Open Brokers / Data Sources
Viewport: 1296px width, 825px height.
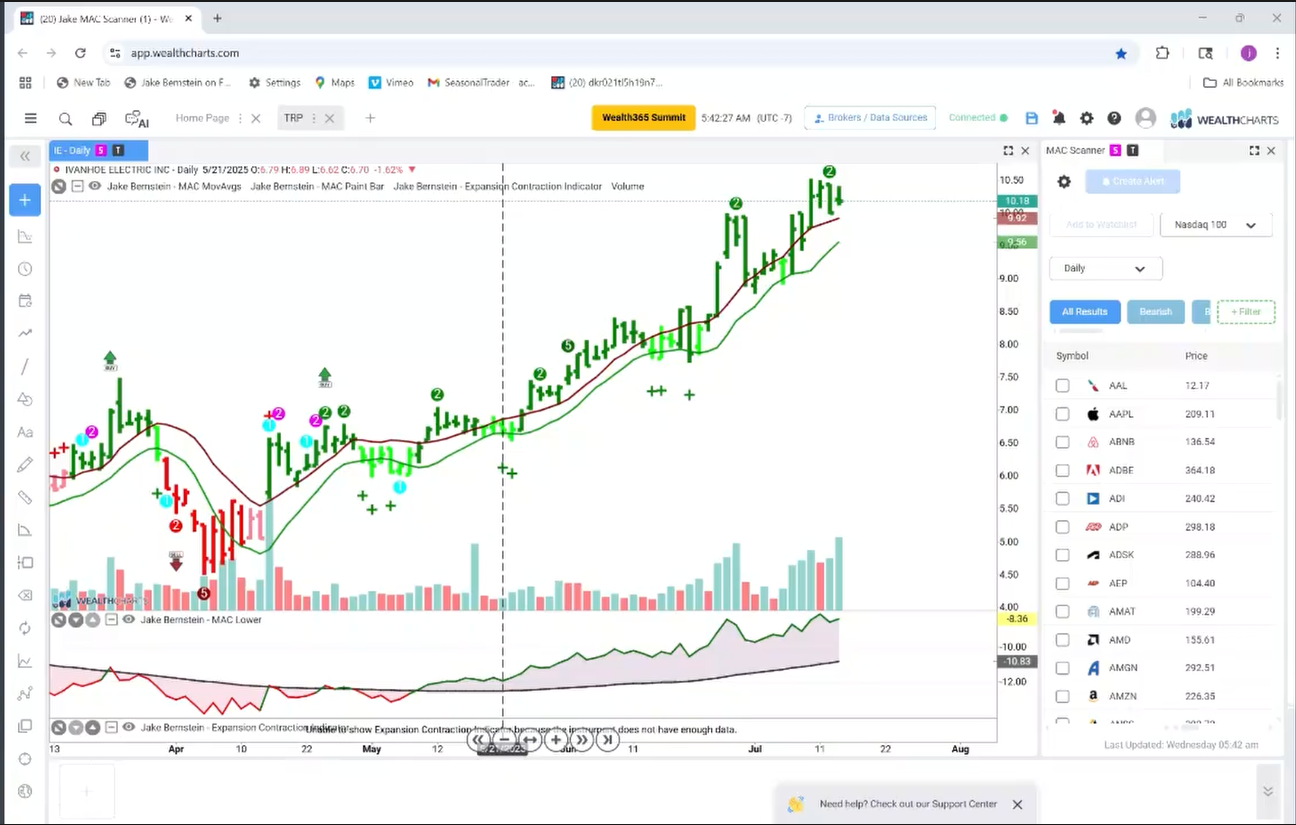click(870, 118)
